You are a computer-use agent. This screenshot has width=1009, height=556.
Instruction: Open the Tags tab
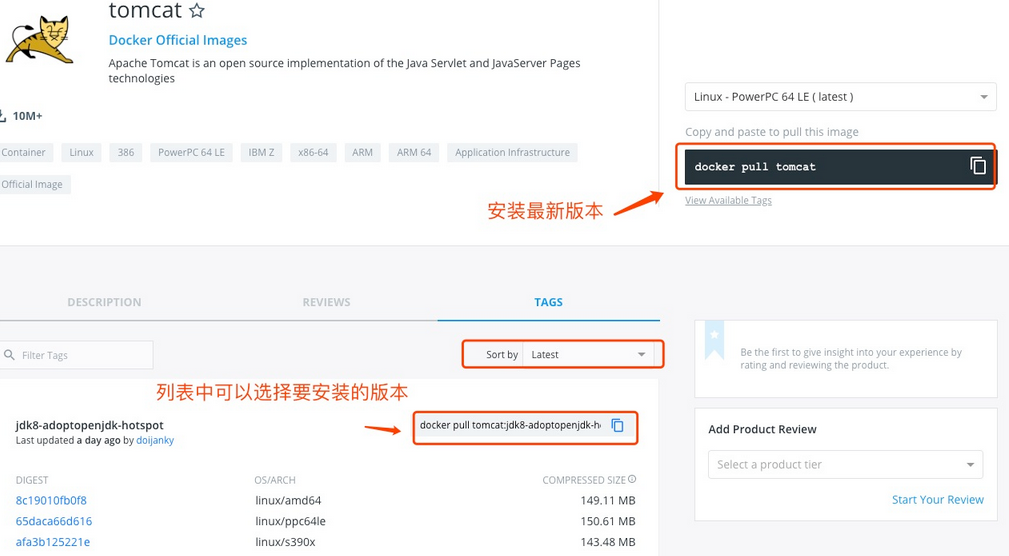(548, 302)
